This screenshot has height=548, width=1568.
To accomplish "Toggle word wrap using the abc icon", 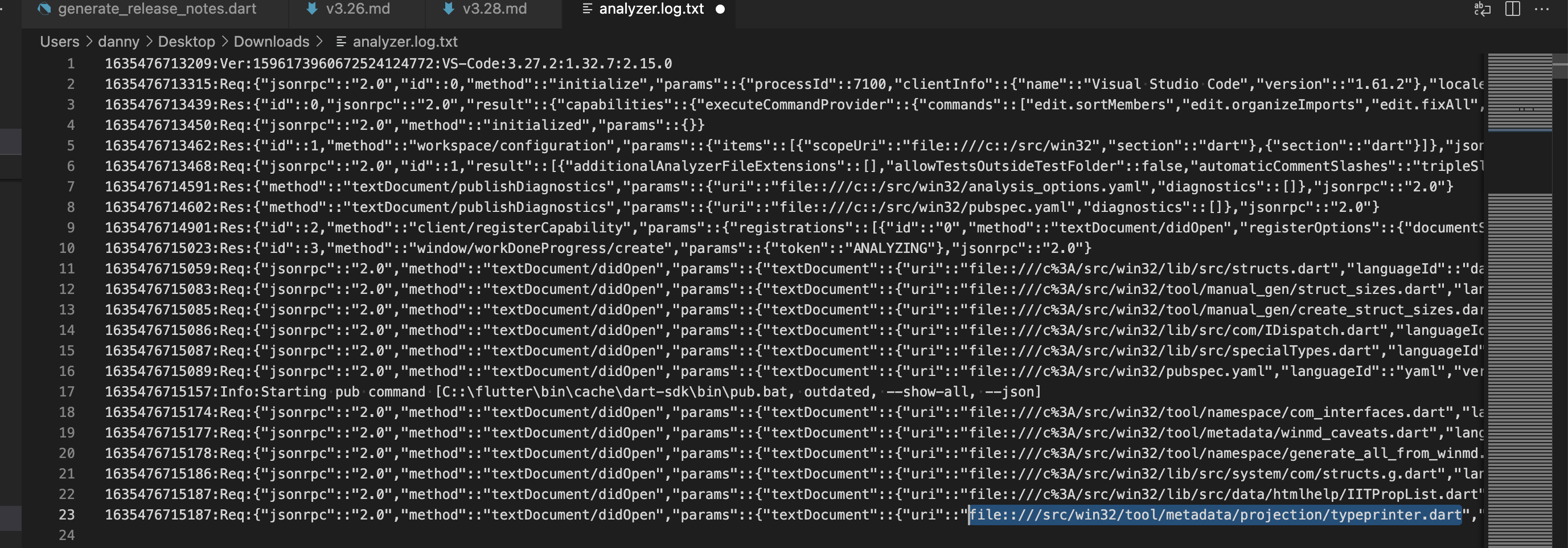I will click(x=1481, y=10).
